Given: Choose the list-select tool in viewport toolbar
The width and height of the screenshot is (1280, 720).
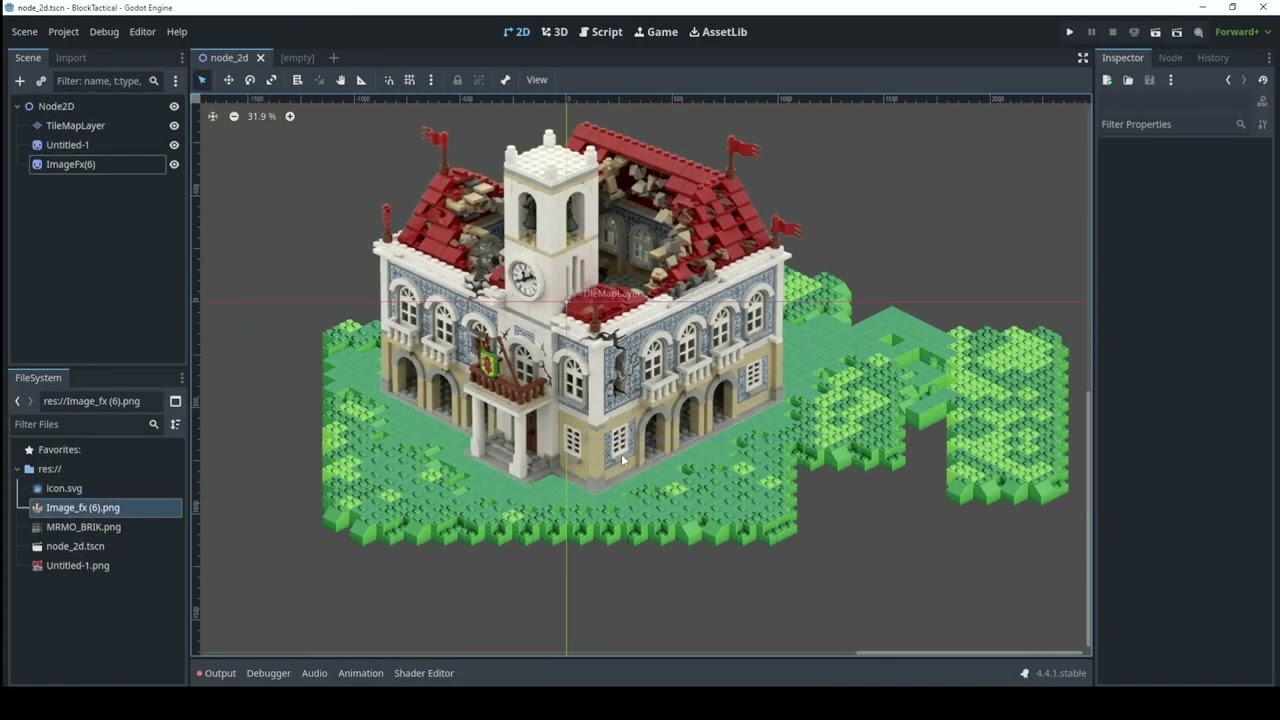Looking at the screenshot, I should coord(297,80).
